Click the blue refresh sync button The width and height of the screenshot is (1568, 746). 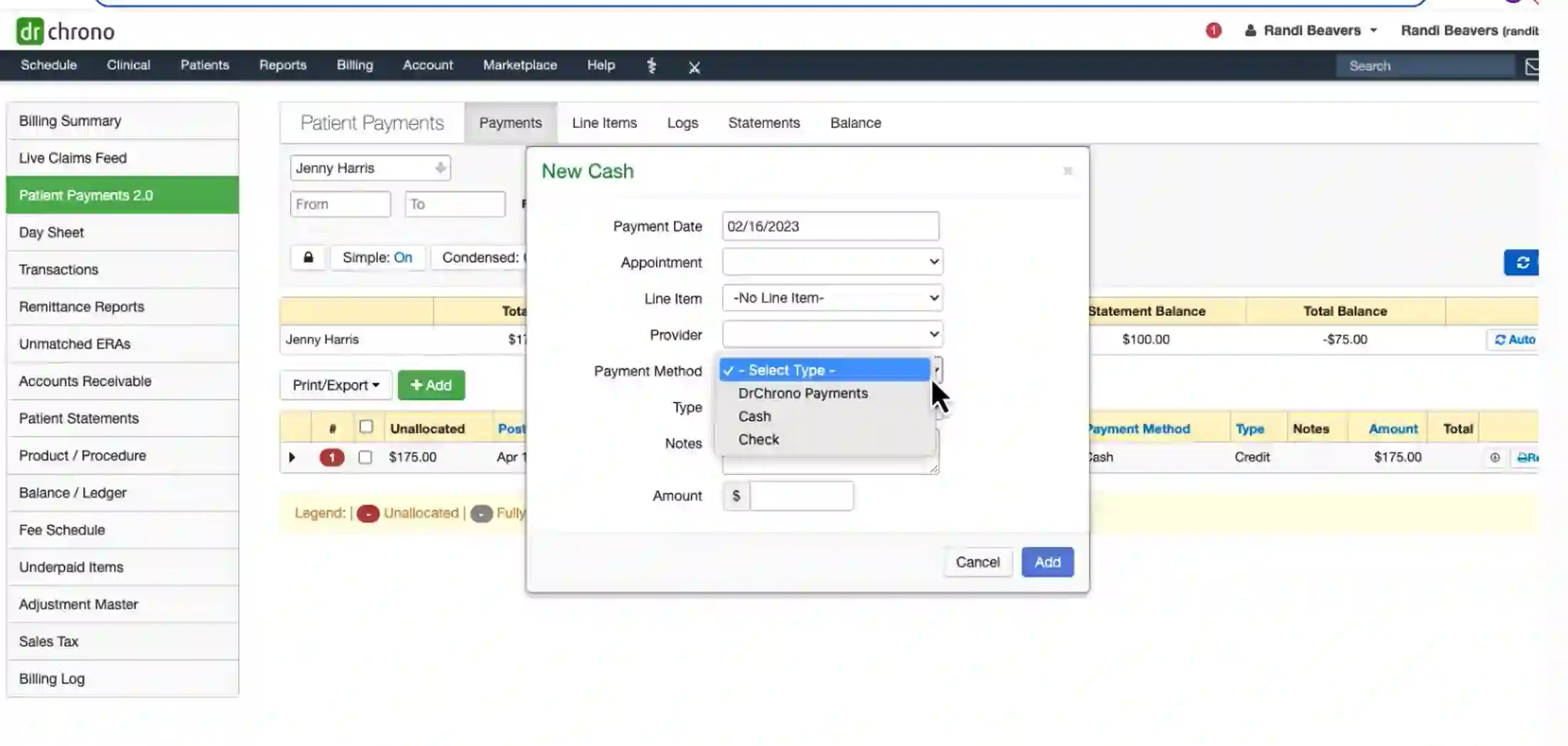click(1522, 262)
